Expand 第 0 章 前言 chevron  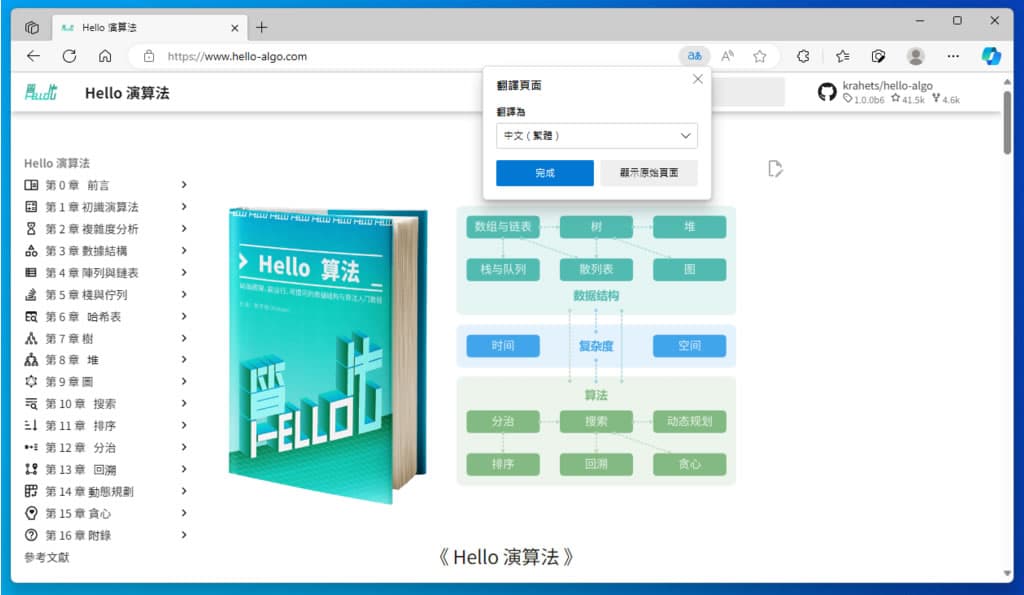184,185
